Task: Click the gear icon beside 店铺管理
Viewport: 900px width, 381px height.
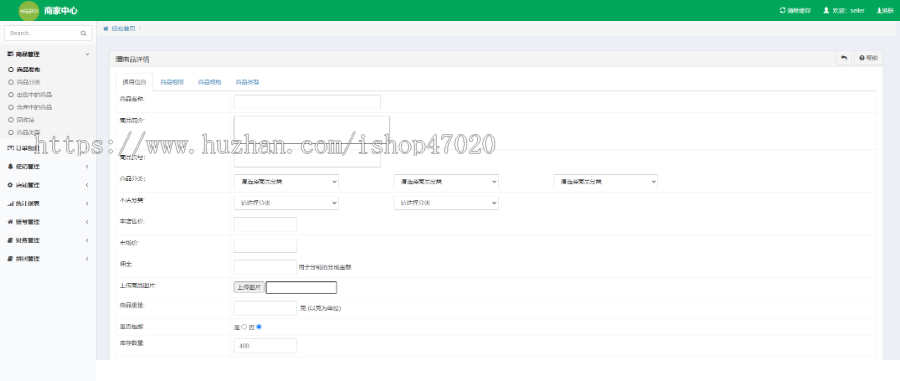Action: pos(10,185)
